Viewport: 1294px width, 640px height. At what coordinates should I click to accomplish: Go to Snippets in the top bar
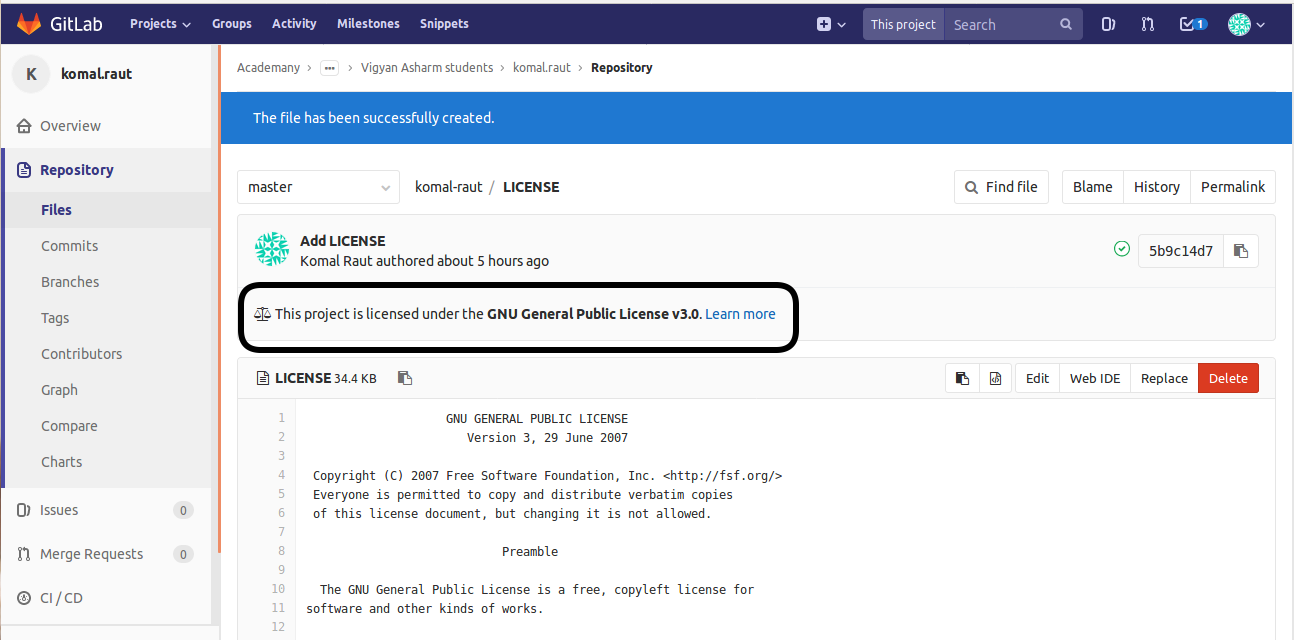tap(444, 24)
